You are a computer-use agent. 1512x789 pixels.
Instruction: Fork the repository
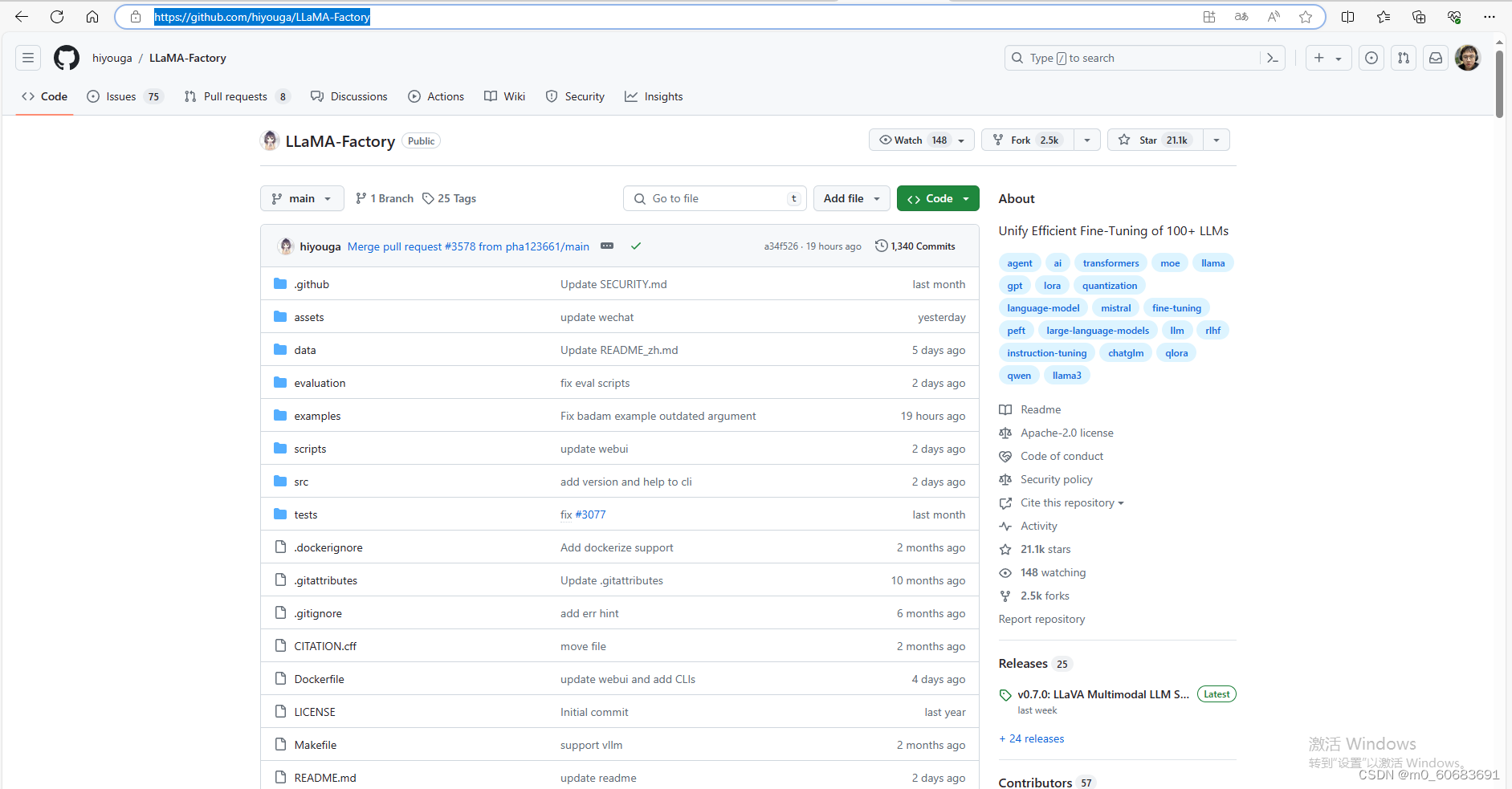[1028, 140]
